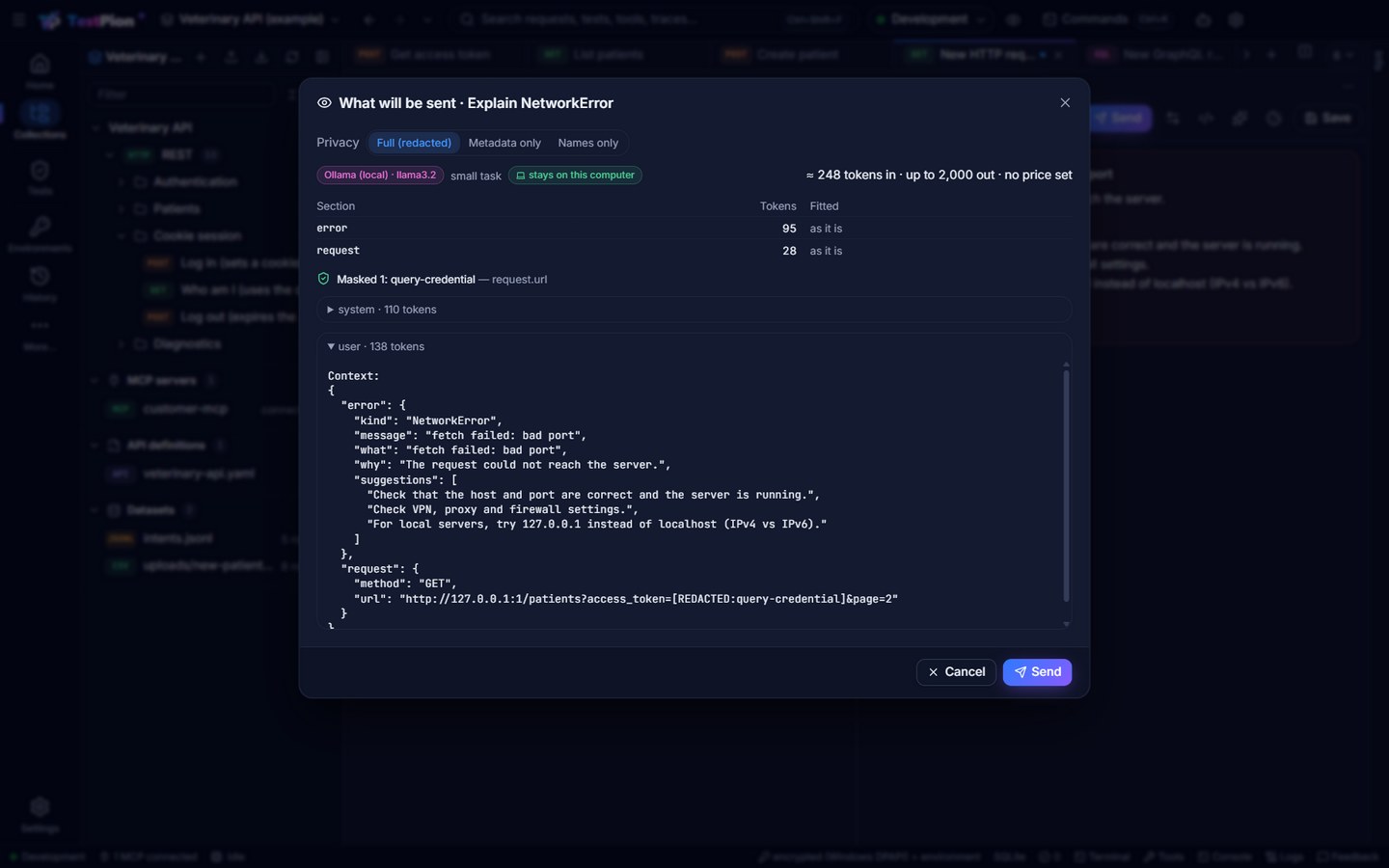Click the 'Context:' line in the preview

pos(353,376)
